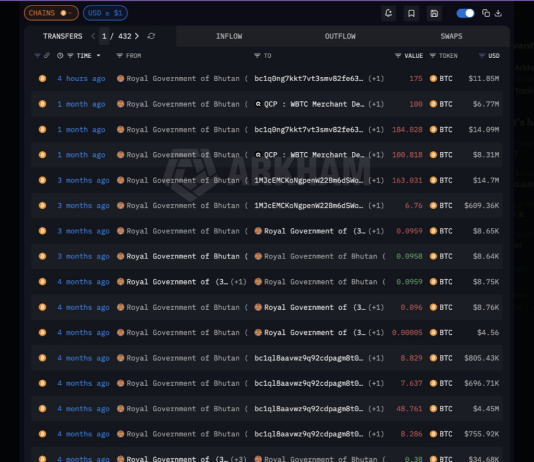Open the TIME column filter icon
This screenshot has height=462, width=534.
tap(70, 55)
